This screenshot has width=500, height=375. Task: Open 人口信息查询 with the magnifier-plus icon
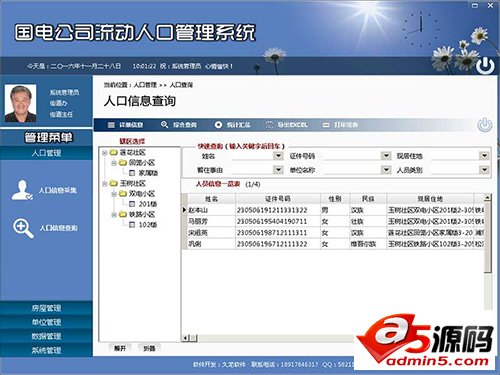click(45, 228)
